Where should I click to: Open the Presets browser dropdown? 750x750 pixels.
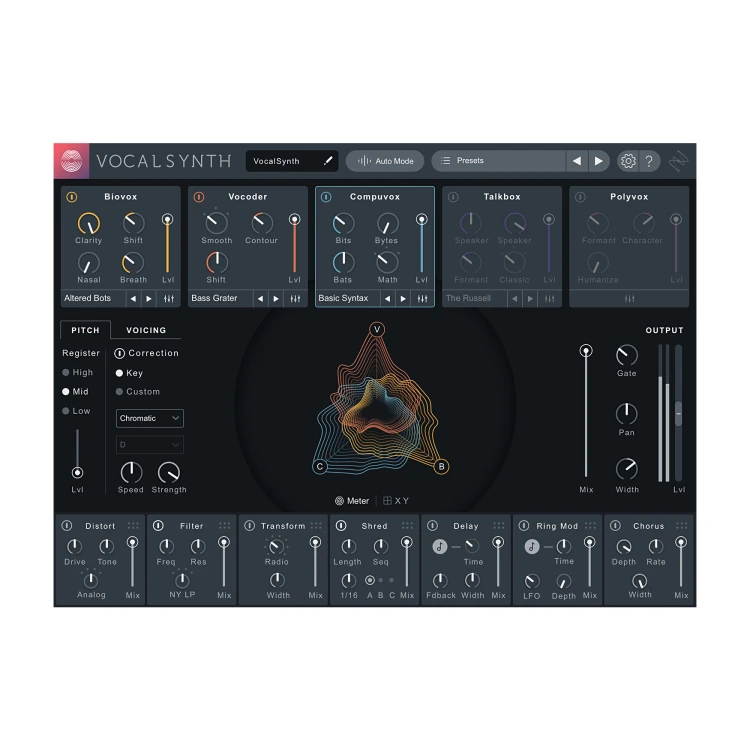pyautogui.click(x=498, y=161)
